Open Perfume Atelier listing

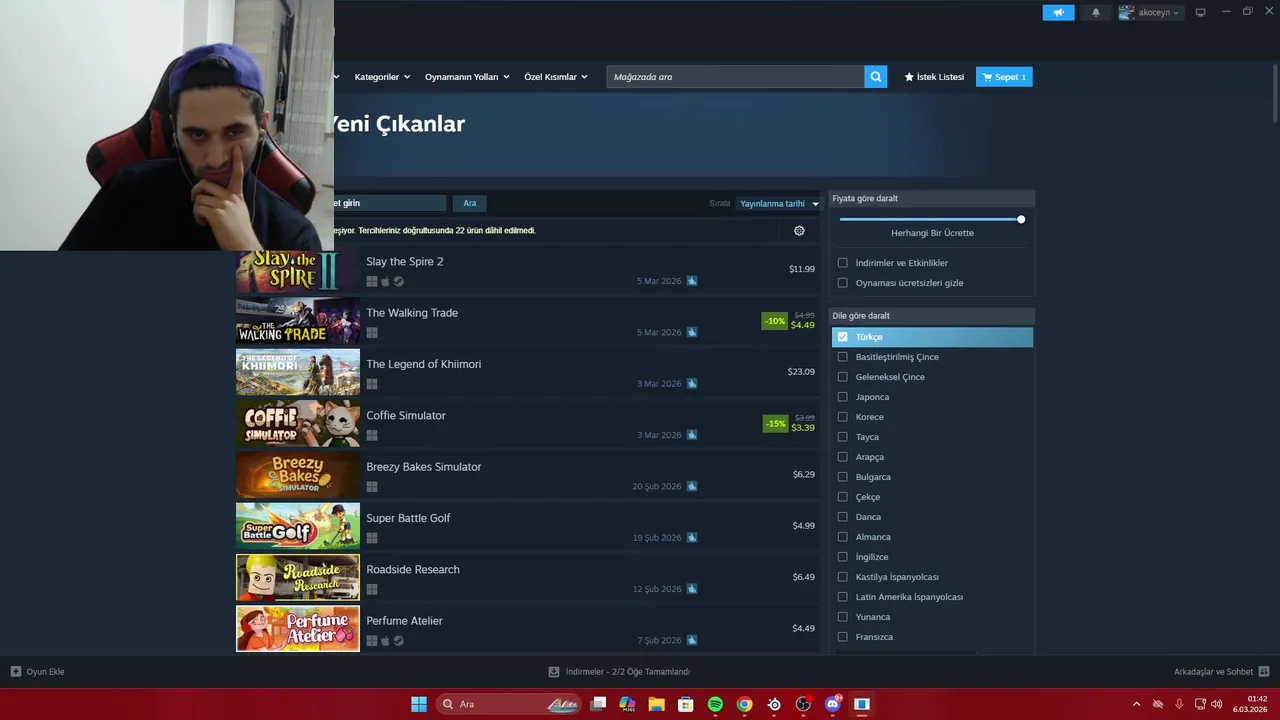click(x=527, y=630)
